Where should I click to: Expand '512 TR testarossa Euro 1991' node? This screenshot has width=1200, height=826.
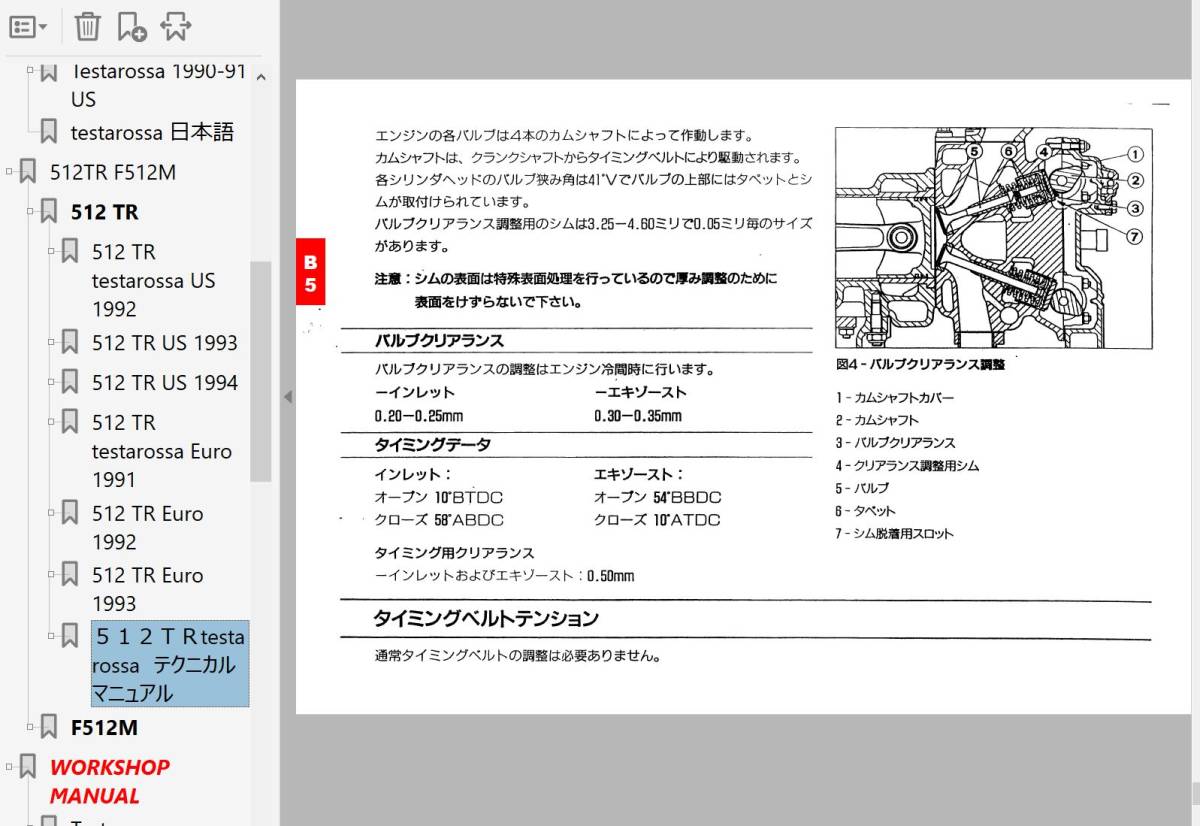(x=52, y=422)
